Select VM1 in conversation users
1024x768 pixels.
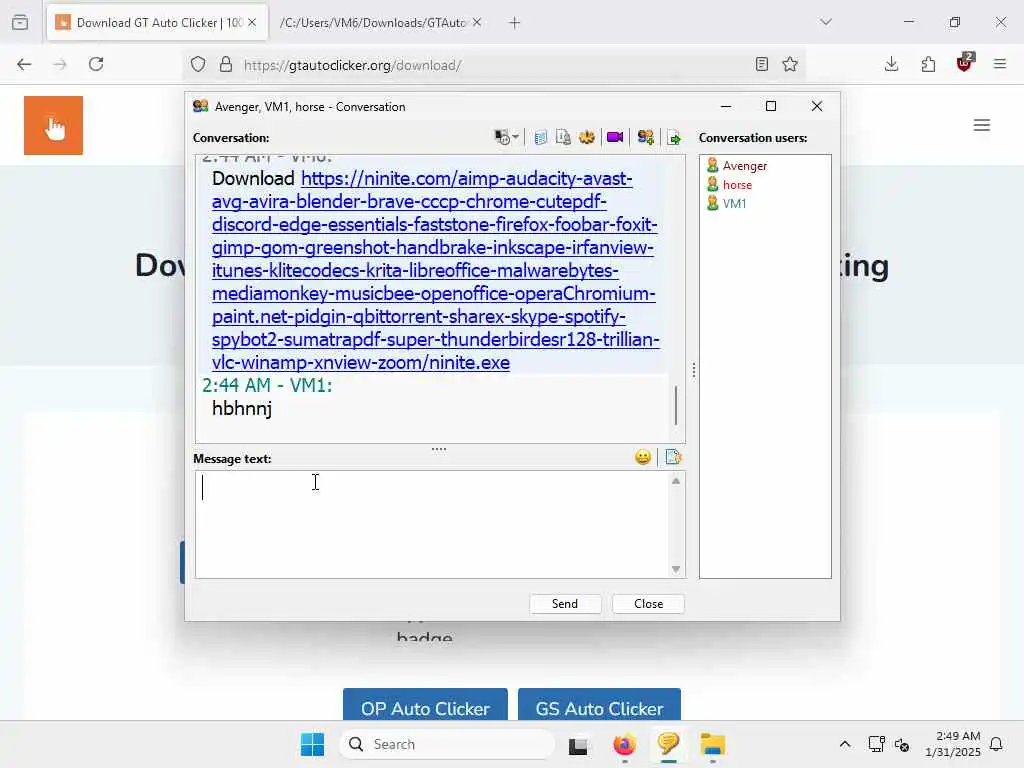(x=733, y=204)
